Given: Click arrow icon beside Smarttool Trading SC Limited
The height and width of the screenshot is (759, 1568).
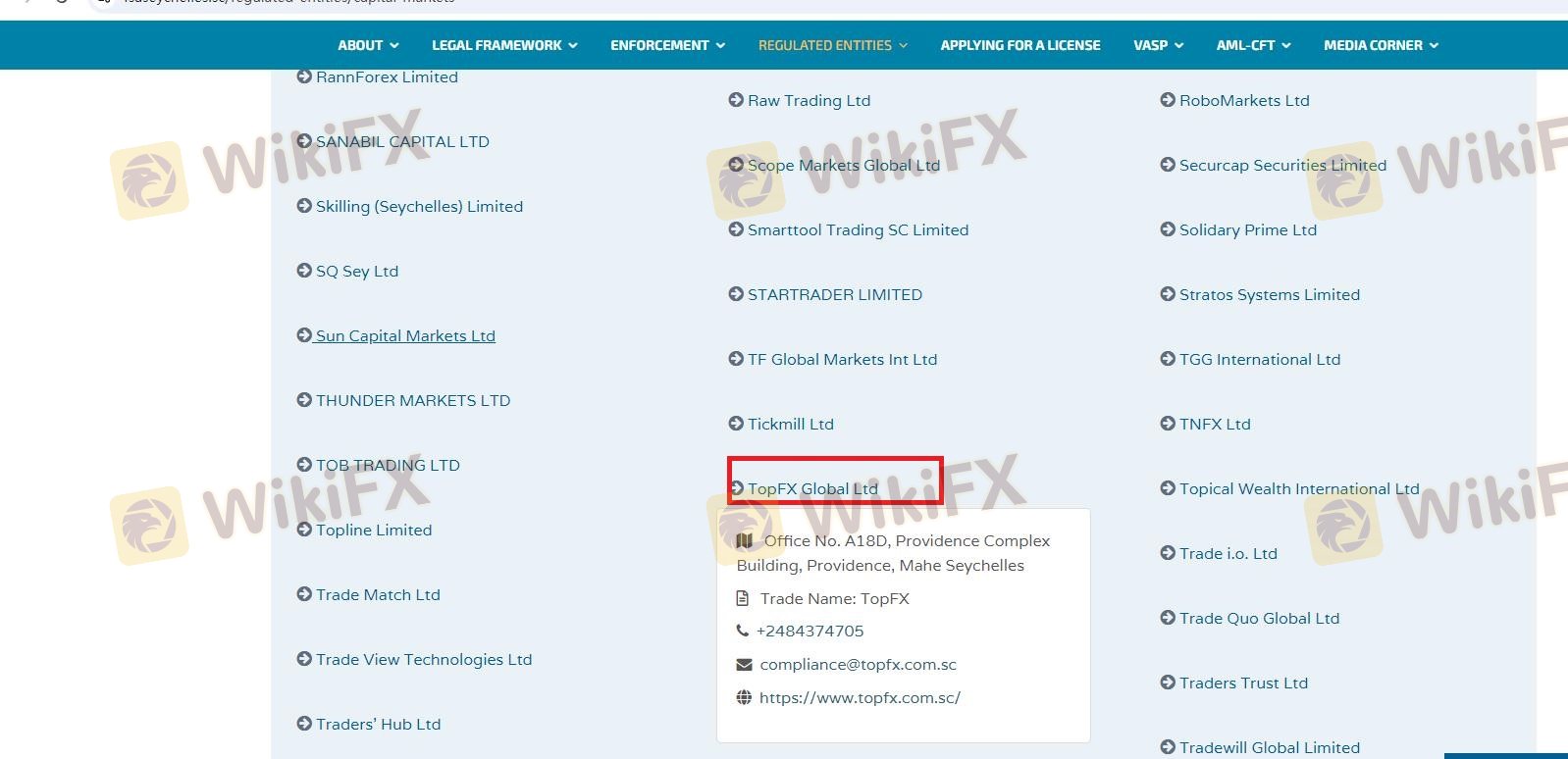Looking at the screenshot, I should click(x=736, y=229).
